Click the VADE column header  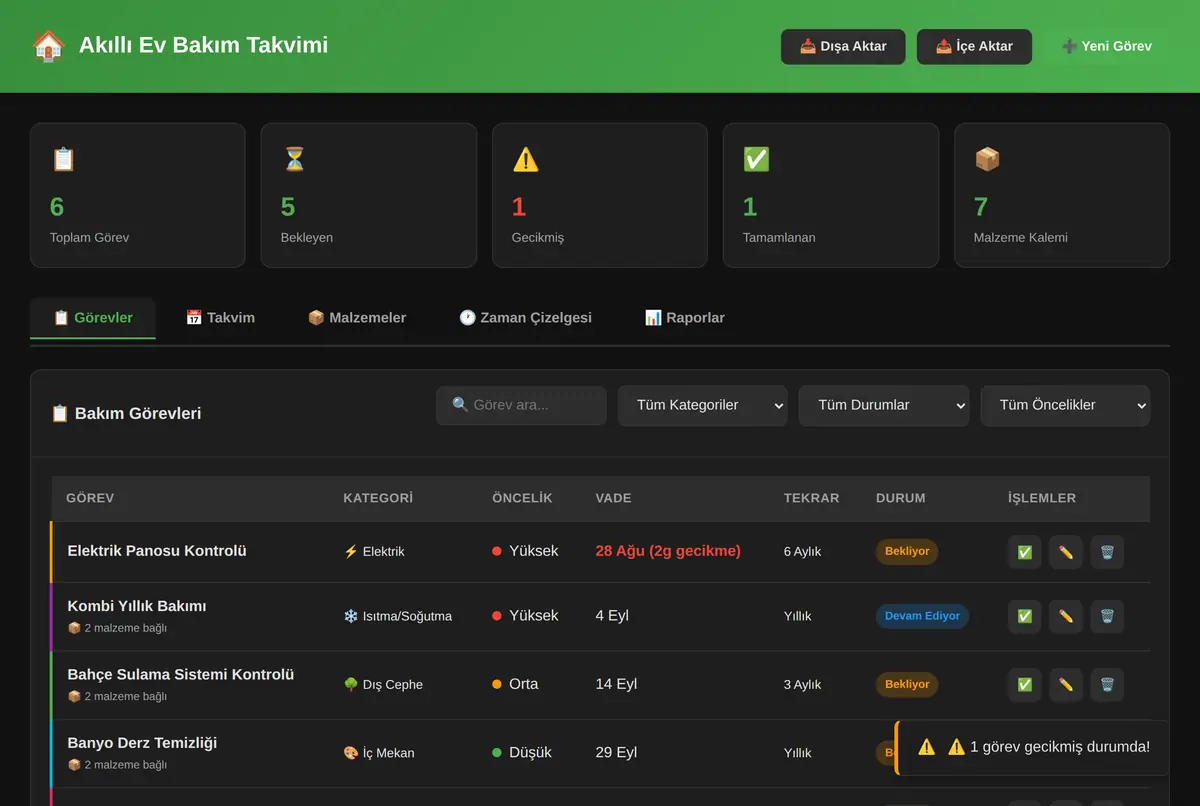613,498
